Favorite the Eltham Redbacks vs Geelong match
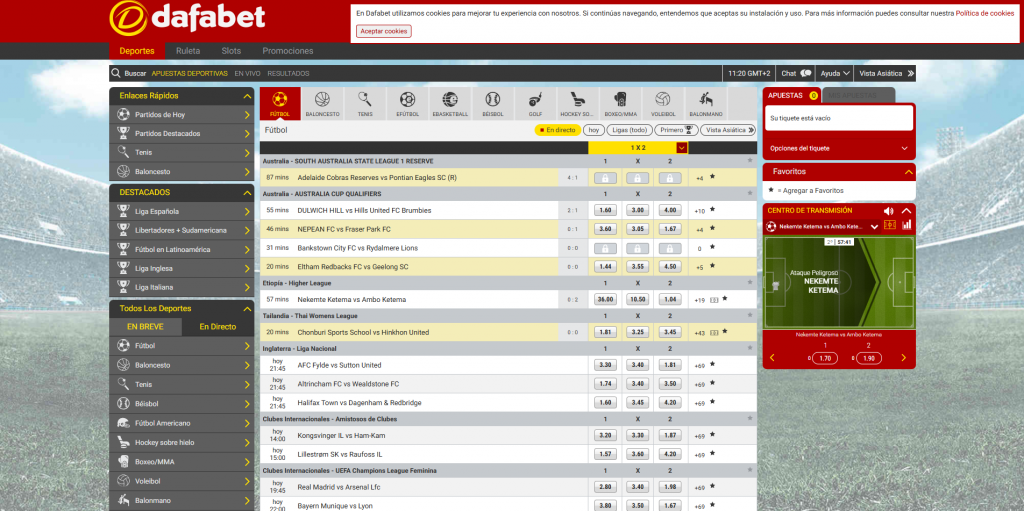The width and height of the screenshot is (1024, 511). [x=712, y=266]
